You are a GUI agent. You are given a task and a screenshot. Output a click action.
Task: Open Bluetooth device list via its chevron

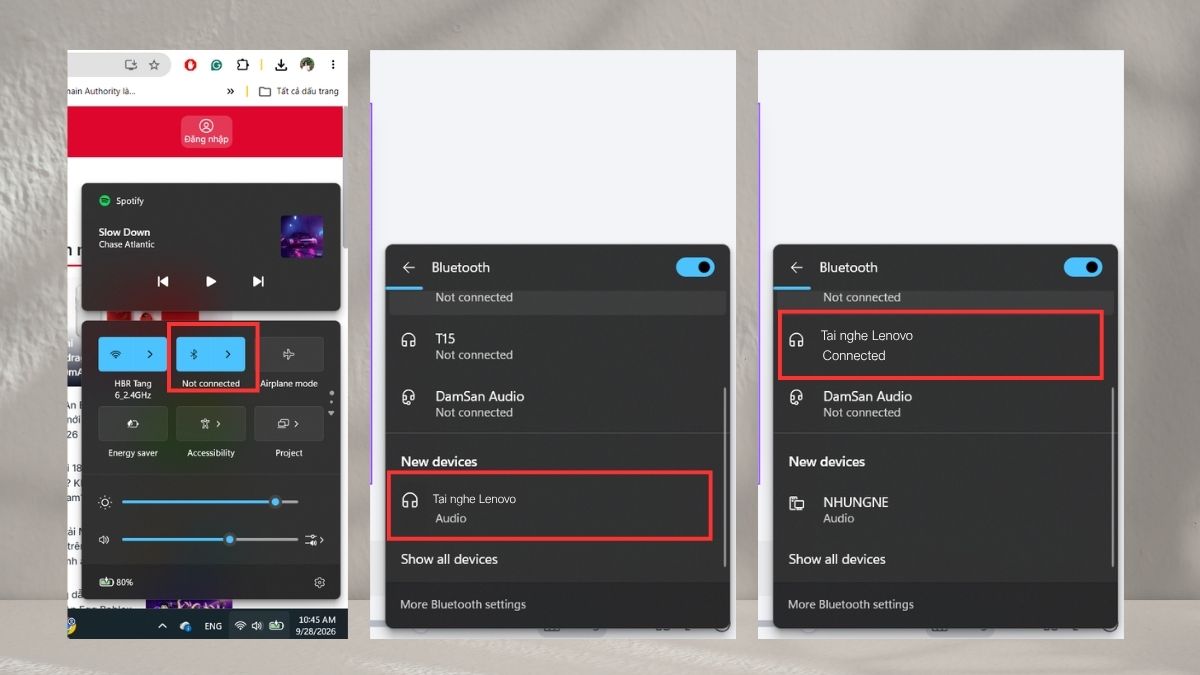[228, 354]
